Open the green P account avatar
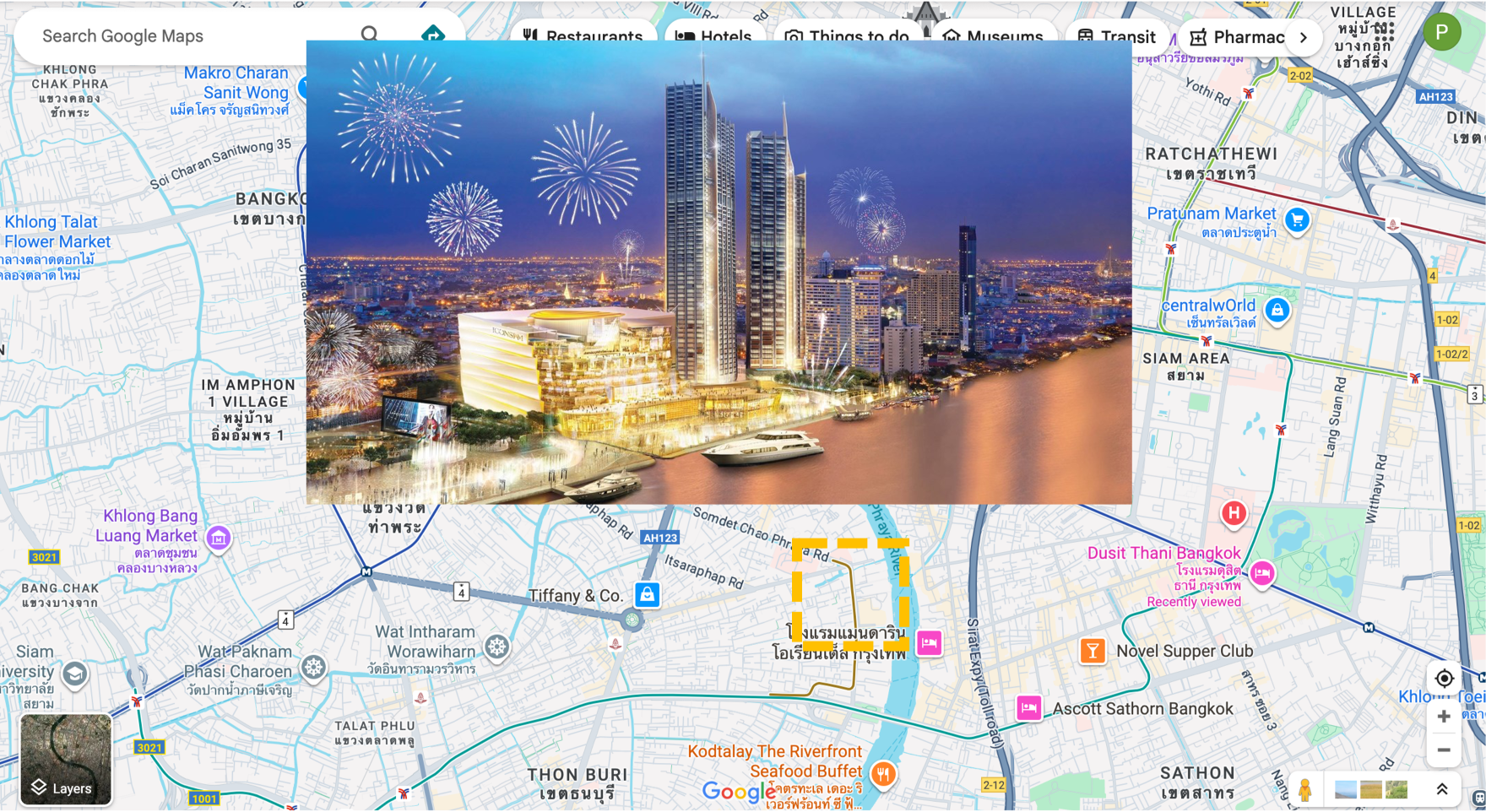Image resolution: width=1486 pixels, height=812 pixels. (1441, 32)
